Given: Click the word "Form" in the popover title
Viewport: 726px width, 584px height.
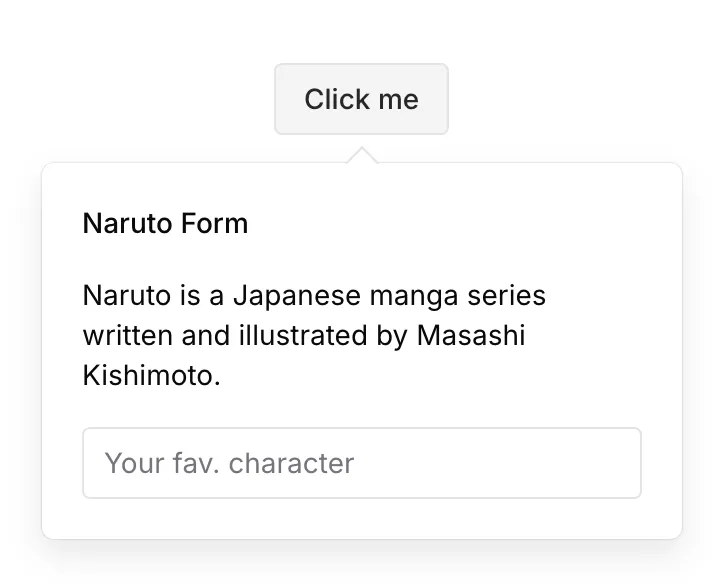Looking at the screenshot, I should (214, 223).
